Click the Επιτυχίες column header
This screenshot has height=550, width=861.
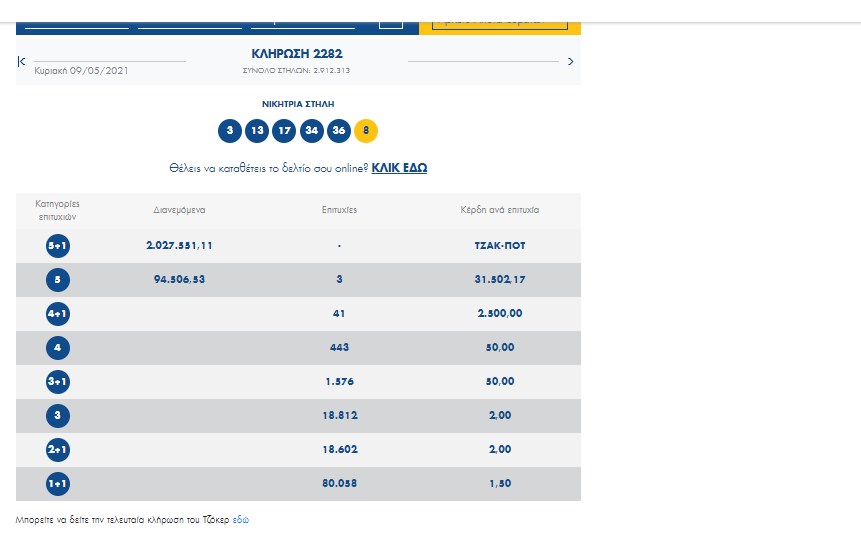339,211
